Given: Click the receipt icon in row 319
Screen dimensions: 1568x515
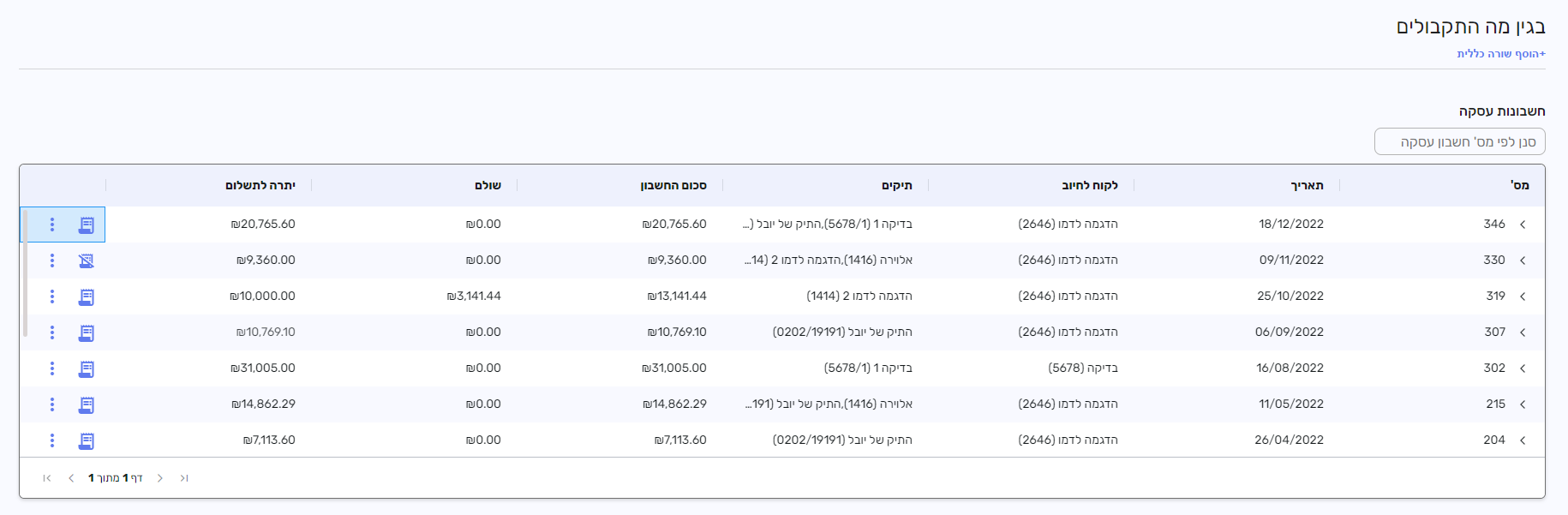Looking at the screenshot, I should (87, 296).
